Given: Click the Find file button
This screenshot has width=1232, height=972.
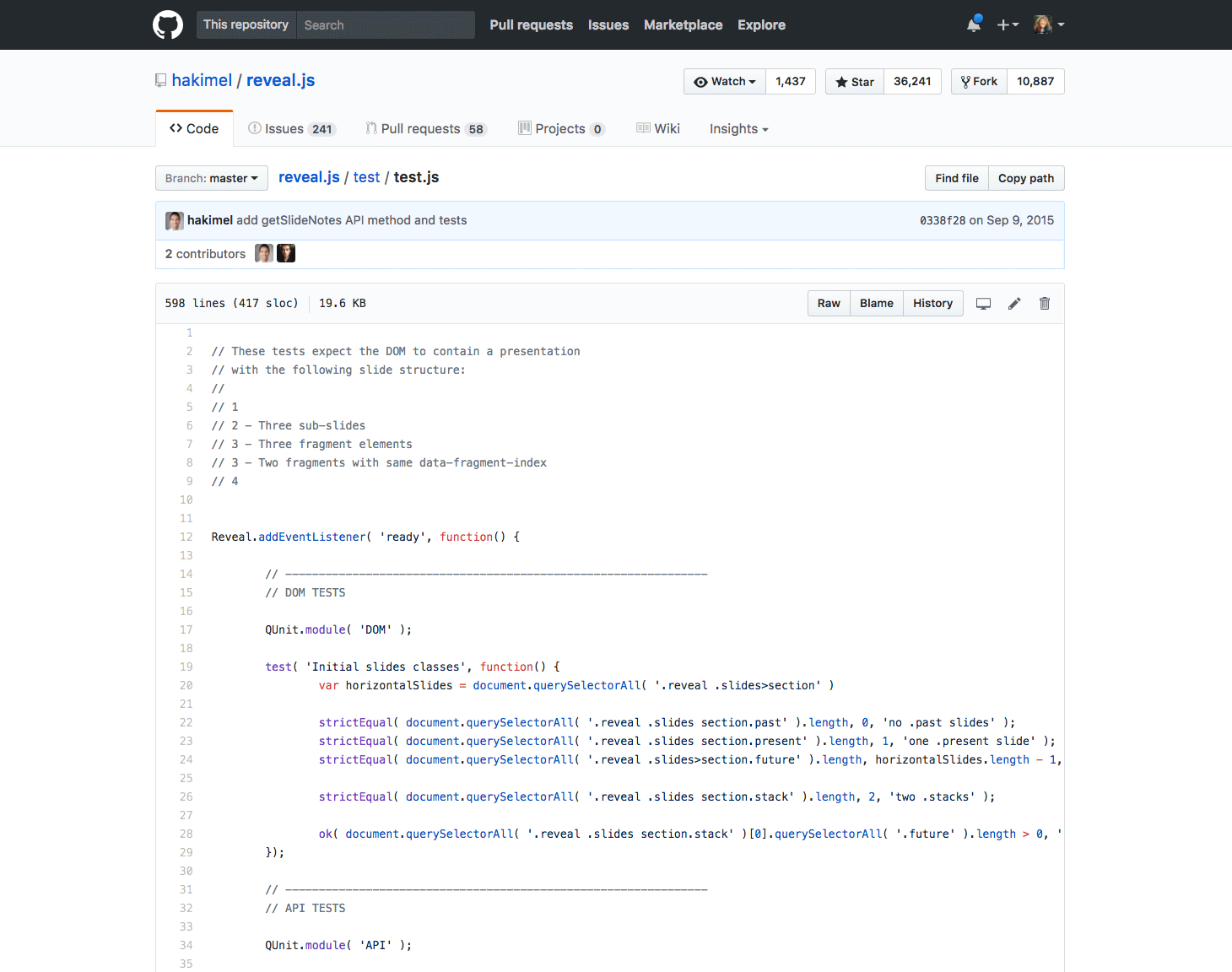Looking at the screenshot, I should (956, 178).
